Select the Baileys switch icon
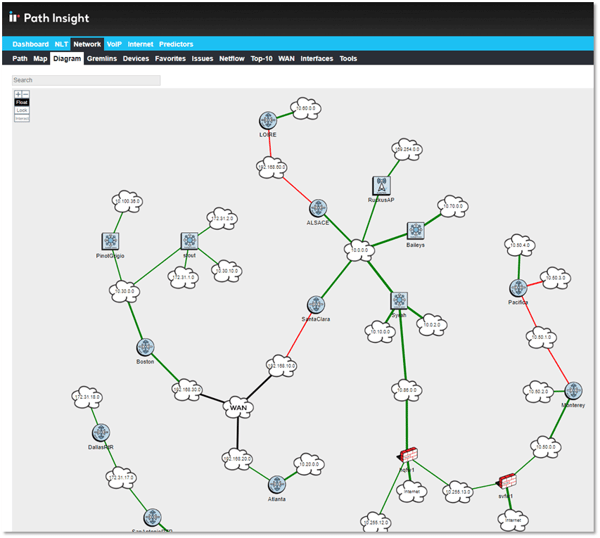Viewport: 600px width, 538px height. click(x=415, y=231)
